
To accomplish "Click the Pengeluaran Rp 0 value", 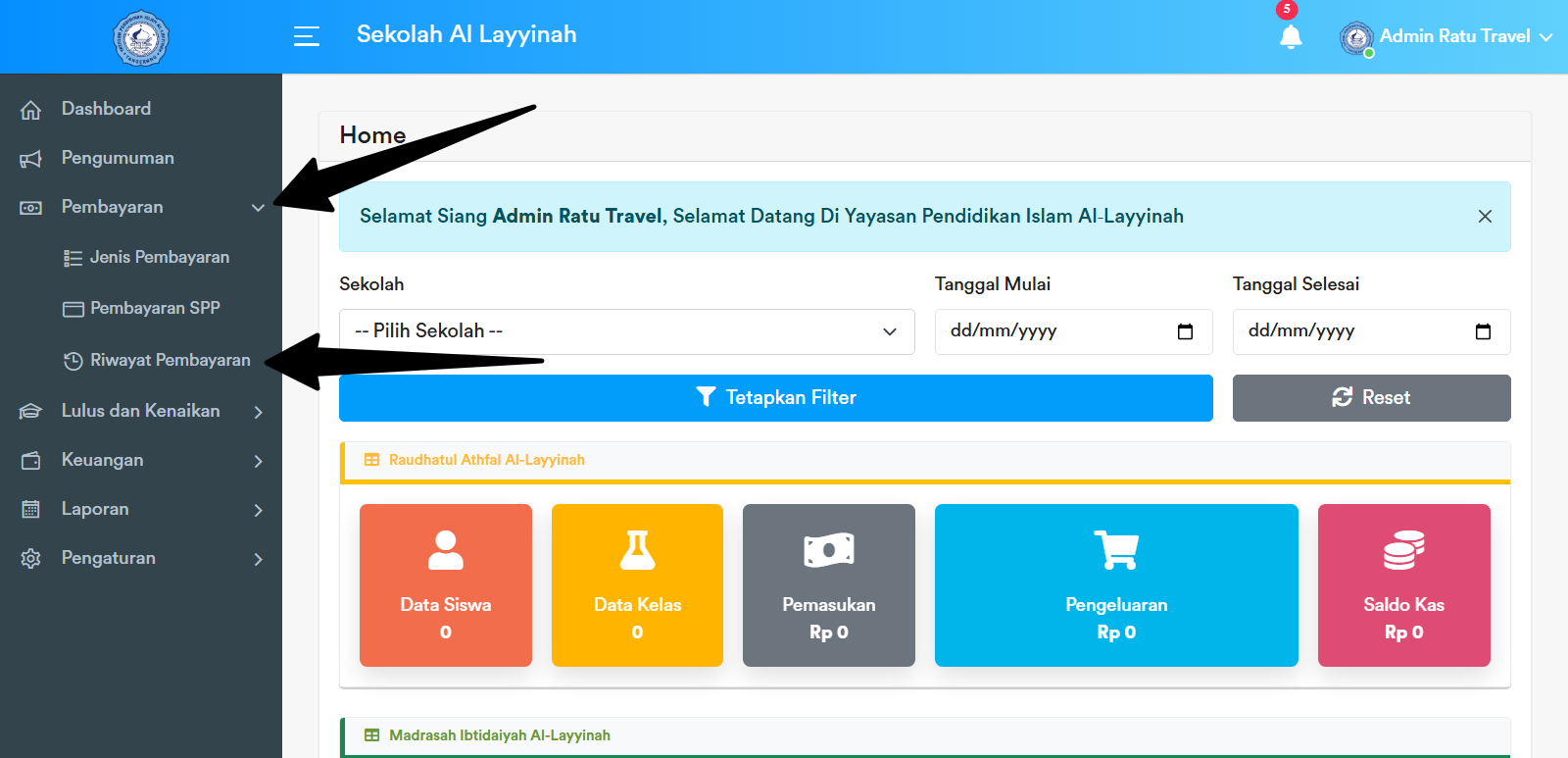I will 1116,632.
